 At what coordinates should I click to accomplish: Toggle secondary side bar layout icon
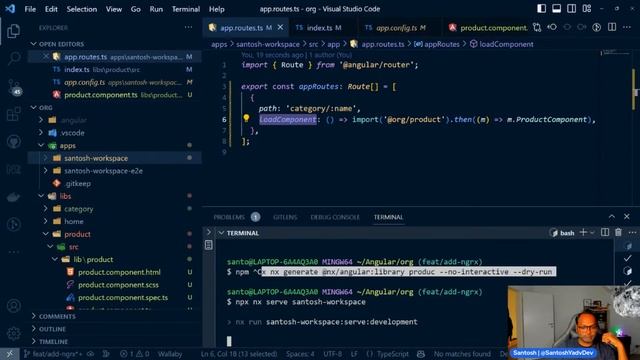pos(571,9)
